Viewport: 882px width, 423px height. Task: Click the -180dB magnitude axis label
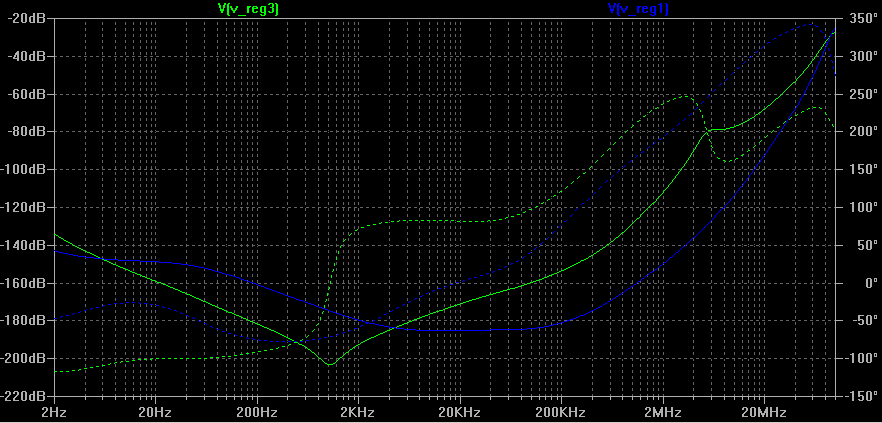coord(24,321)
